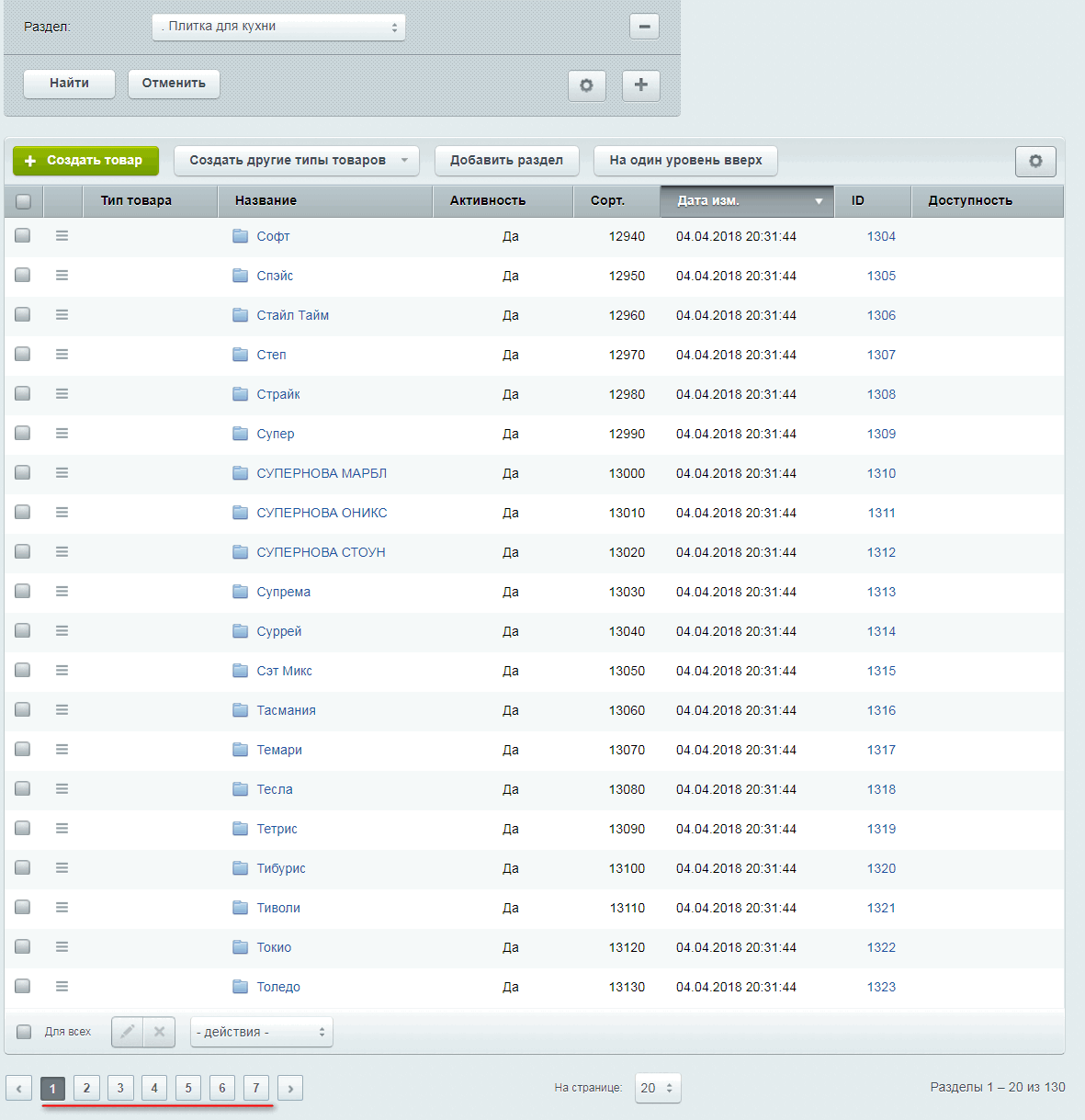Tick the checkbox for the Спэйс row
This screenshot has width=1085, height=1120.
coord(23,276)
